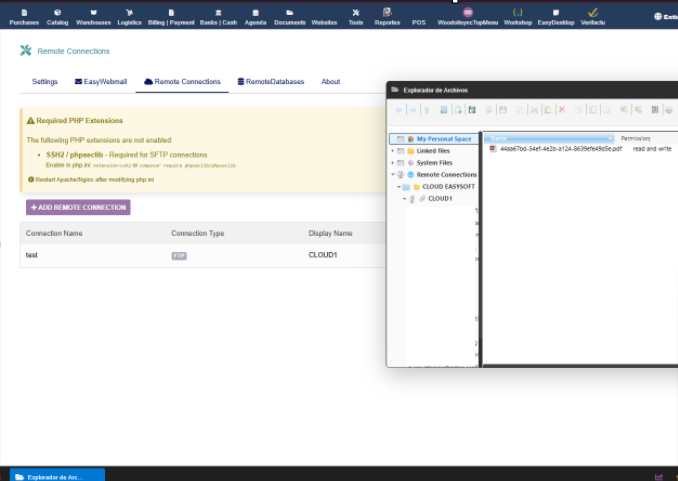Viewport: 678px width, 481px height.
Task: Click the up-one-level arrow in explorer toolbar
Action: (x=427, y=110)
